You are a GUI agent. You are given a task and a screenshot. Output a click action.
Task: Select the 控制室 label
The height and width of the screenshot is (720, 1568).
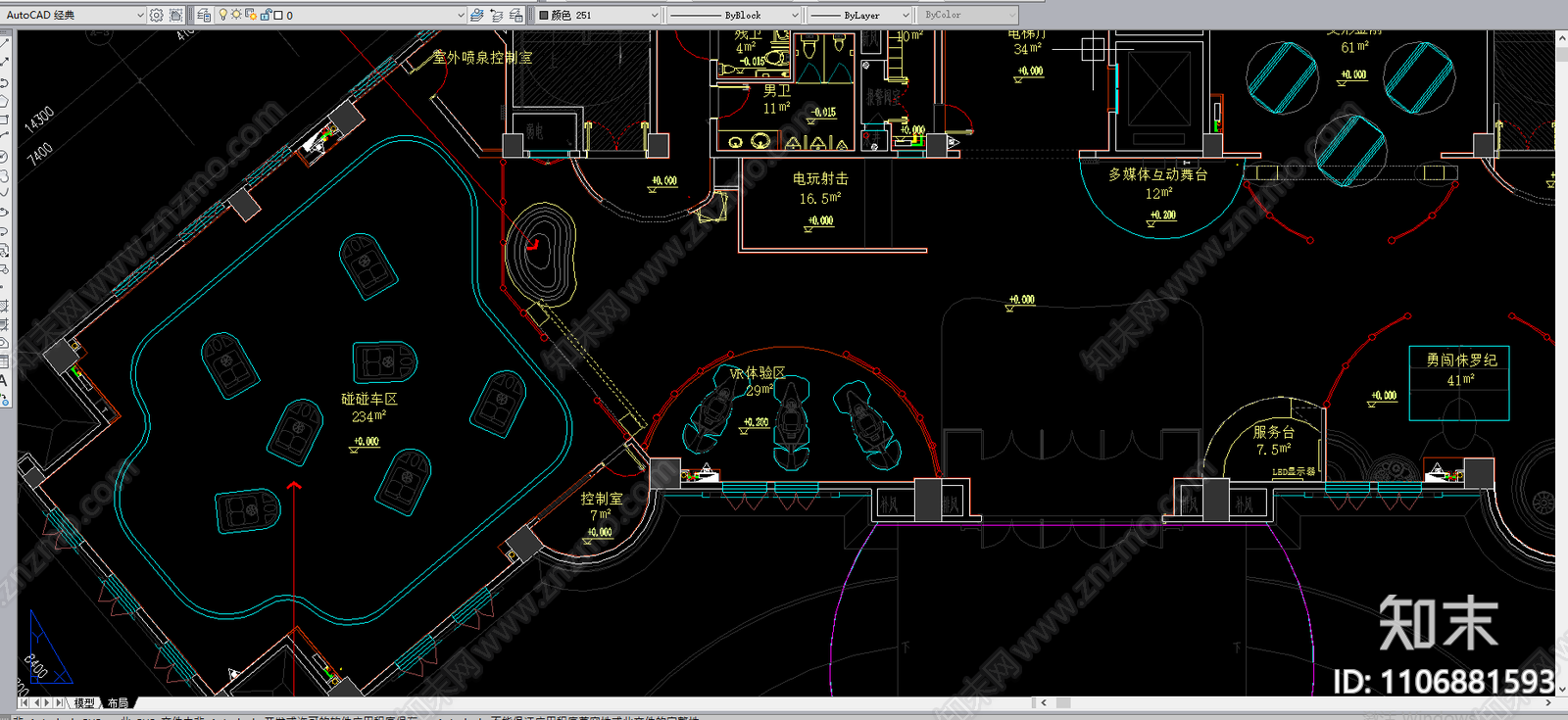[602, 499]
